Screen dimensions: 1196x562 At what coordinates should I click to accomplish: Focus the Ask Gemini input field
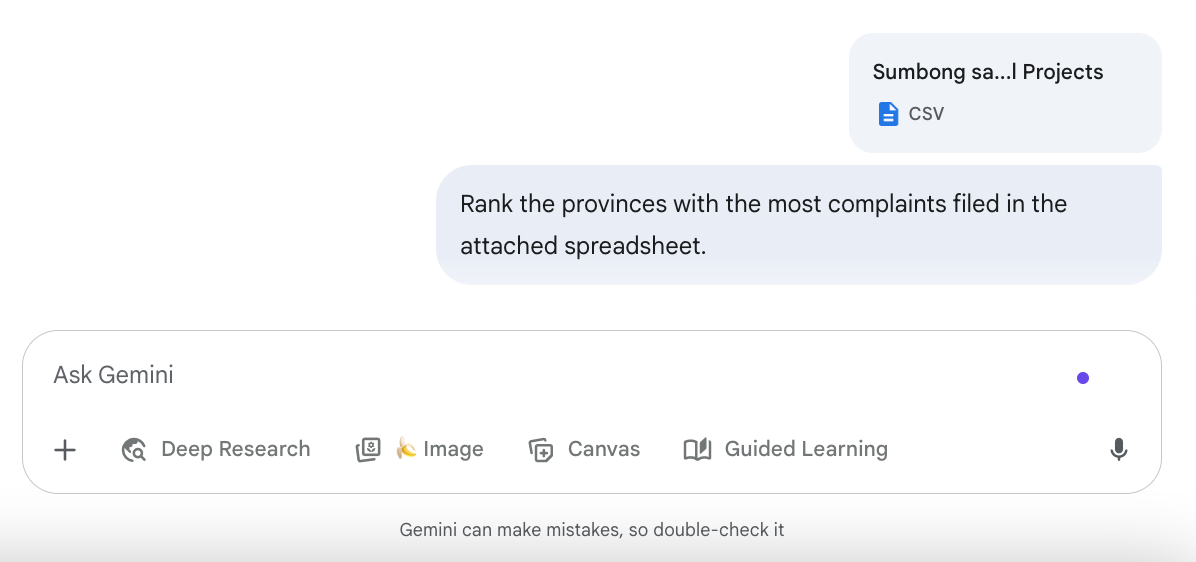click(x=500, y=376)
